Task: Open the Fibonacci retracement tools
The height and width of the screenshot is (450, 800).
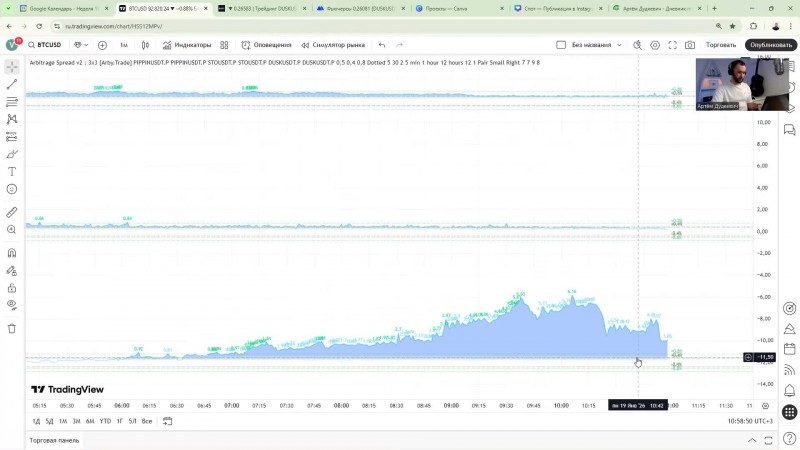Action: tap(12, 102)
